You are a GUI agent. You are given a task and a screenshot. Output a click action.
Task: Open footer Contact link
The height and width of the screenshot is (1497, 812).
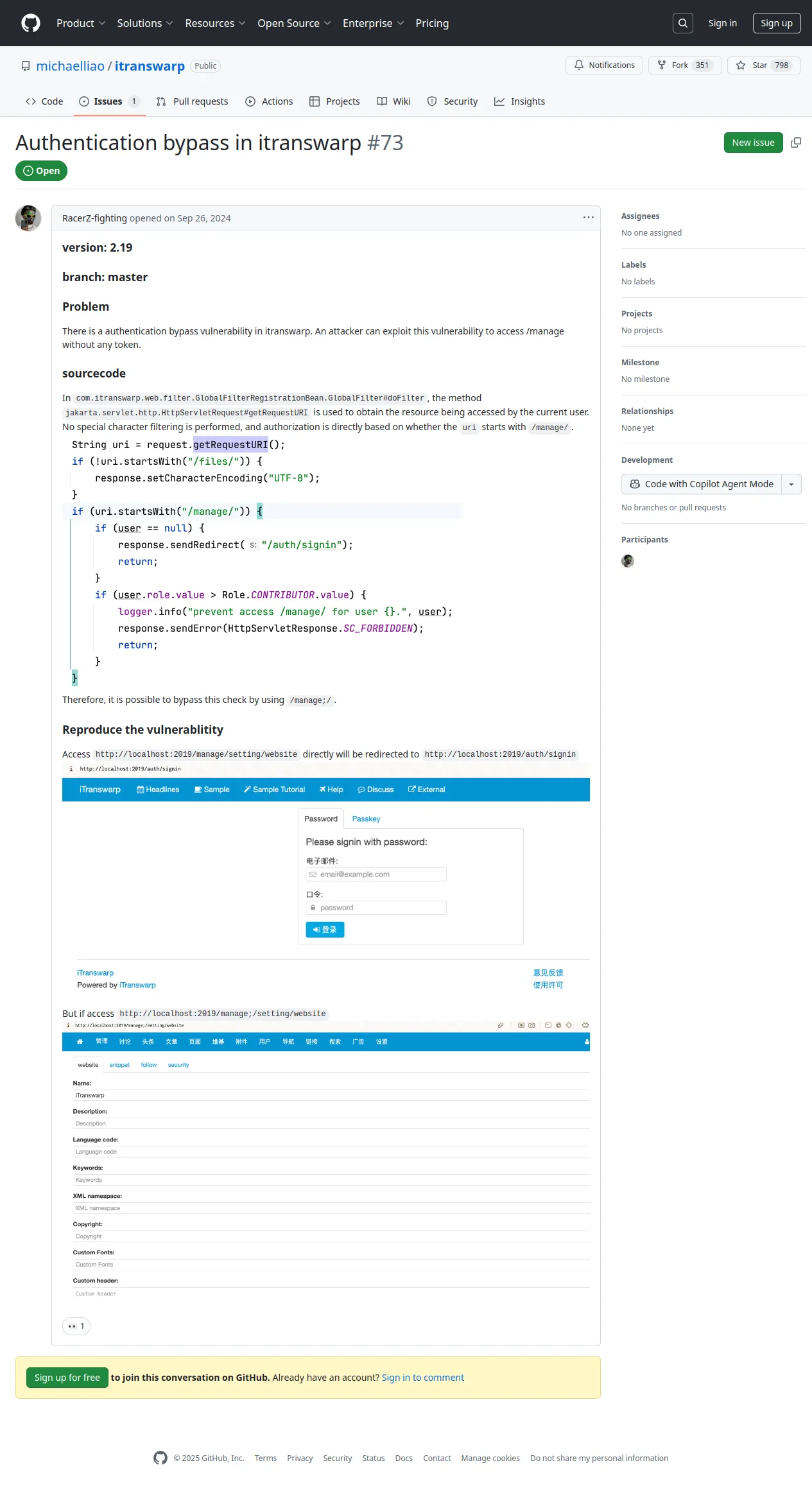(437, 1458)
